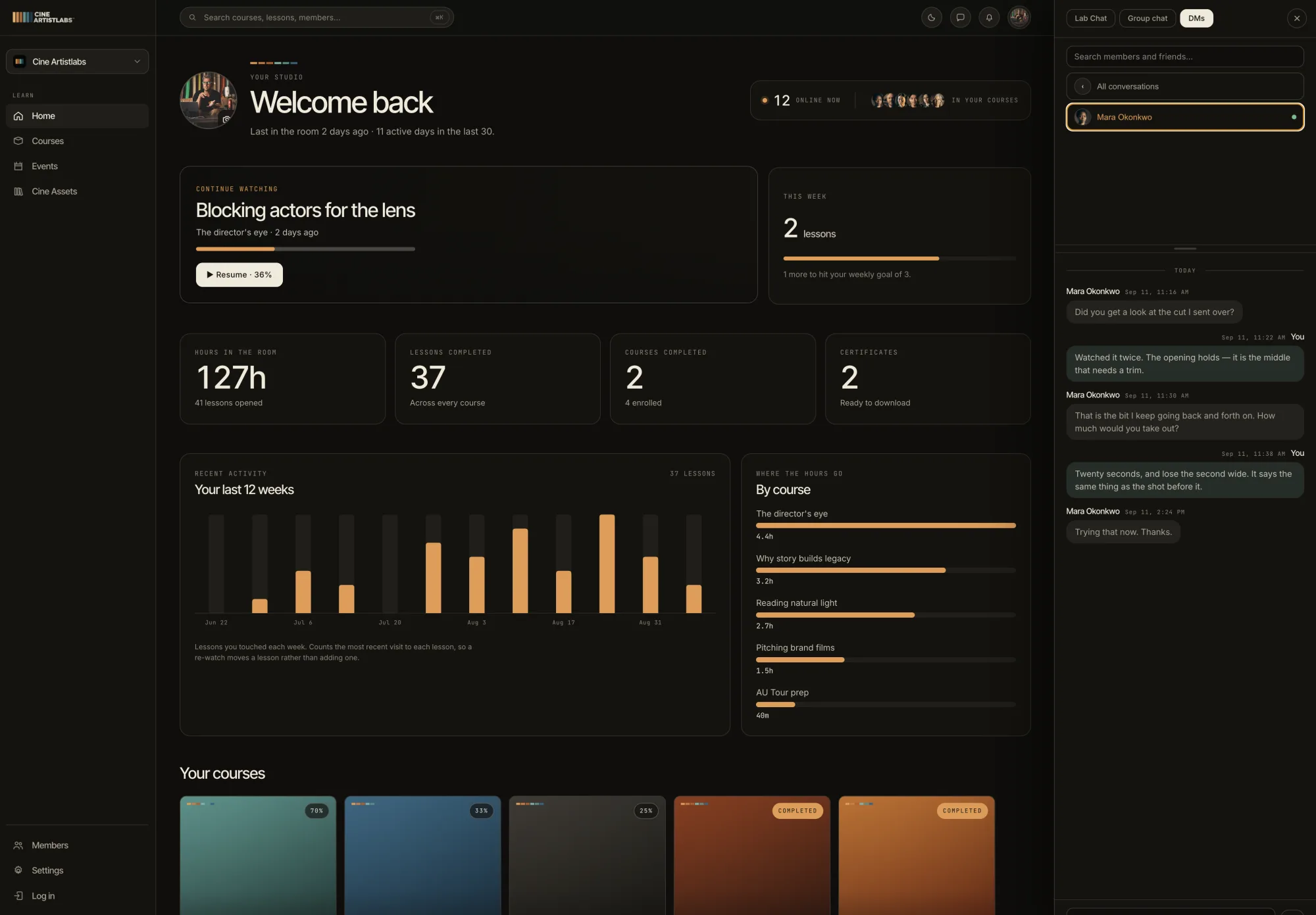
Task: Open Events calendar in sidebar
Action: pyautogui.click(x=77, y=166)
